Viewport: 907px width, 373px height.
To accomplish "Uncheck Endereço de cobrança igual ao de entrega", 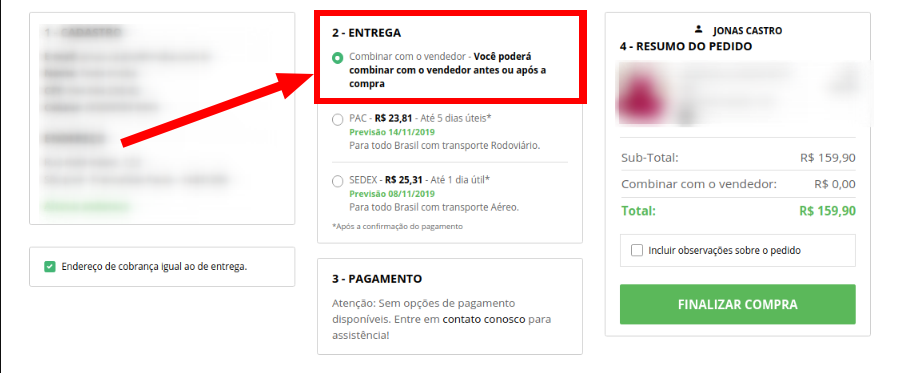I will pos(50,267).
